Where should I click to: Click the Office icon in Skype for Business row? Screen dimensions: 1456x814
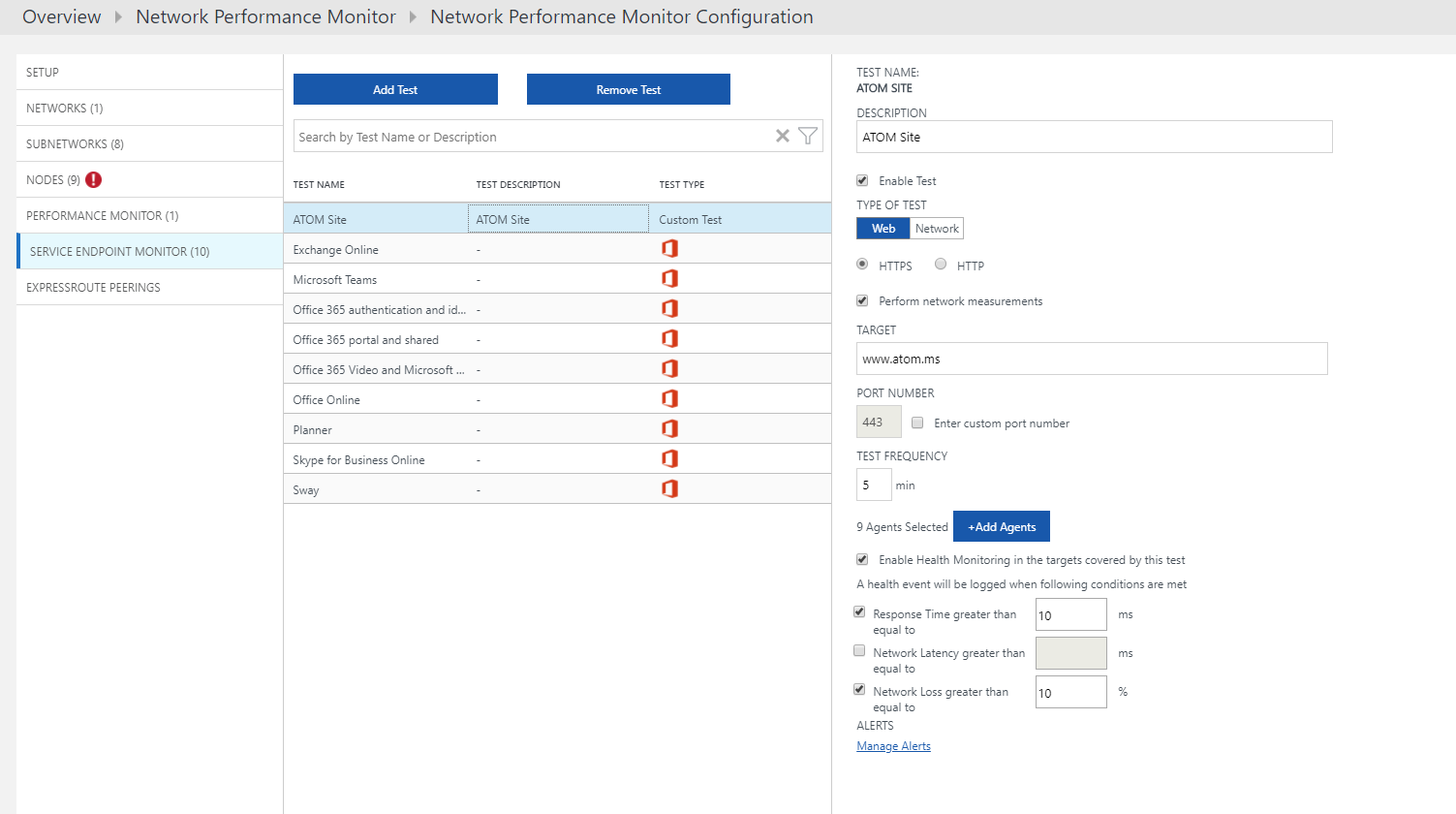click(x=669, y=459)
